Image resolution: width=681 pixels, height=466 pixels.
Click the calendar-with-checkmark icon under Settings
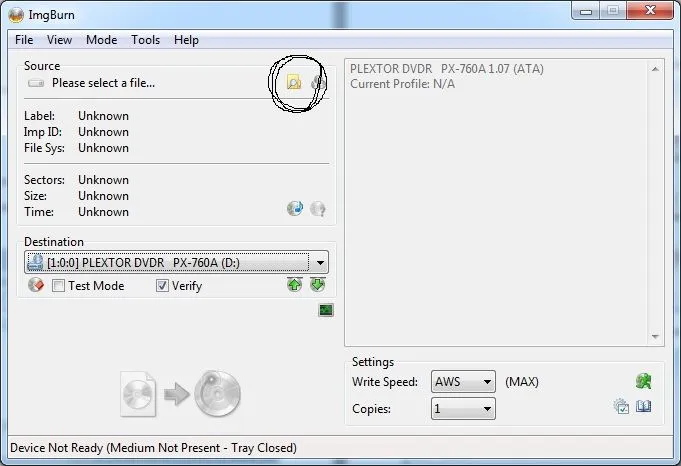pos(621,407)
